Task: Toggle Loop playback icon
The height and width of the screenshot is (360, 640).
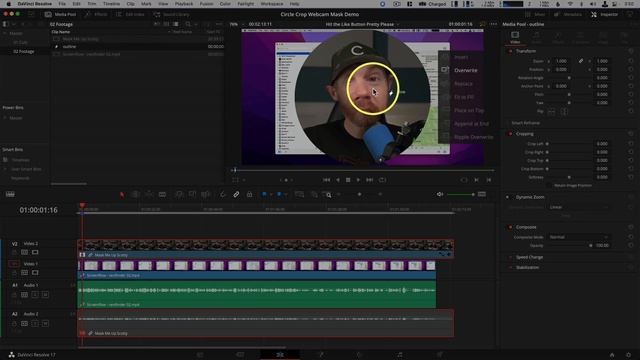Action: click(382, 180)
